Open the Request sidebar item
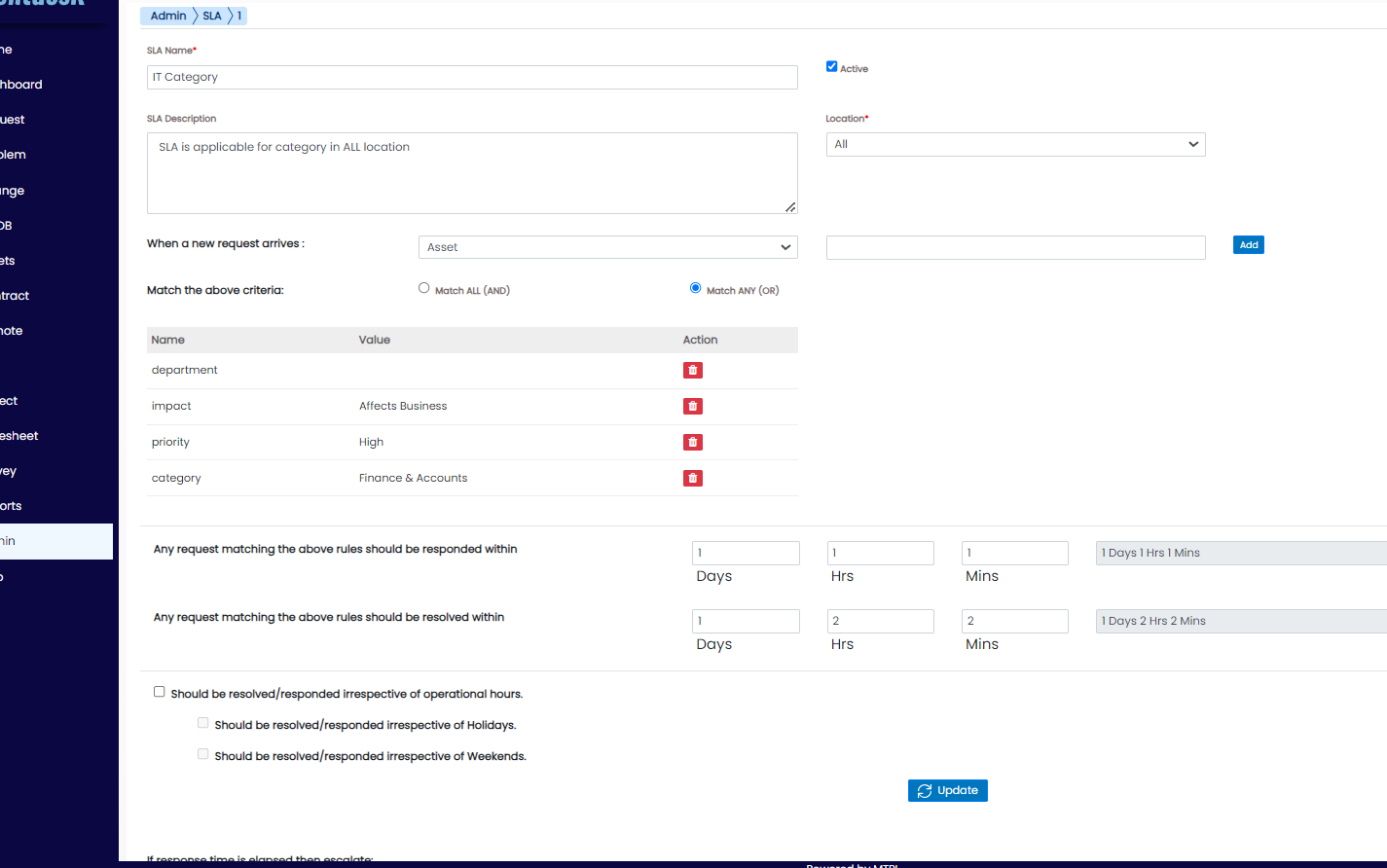 (56, 120)
